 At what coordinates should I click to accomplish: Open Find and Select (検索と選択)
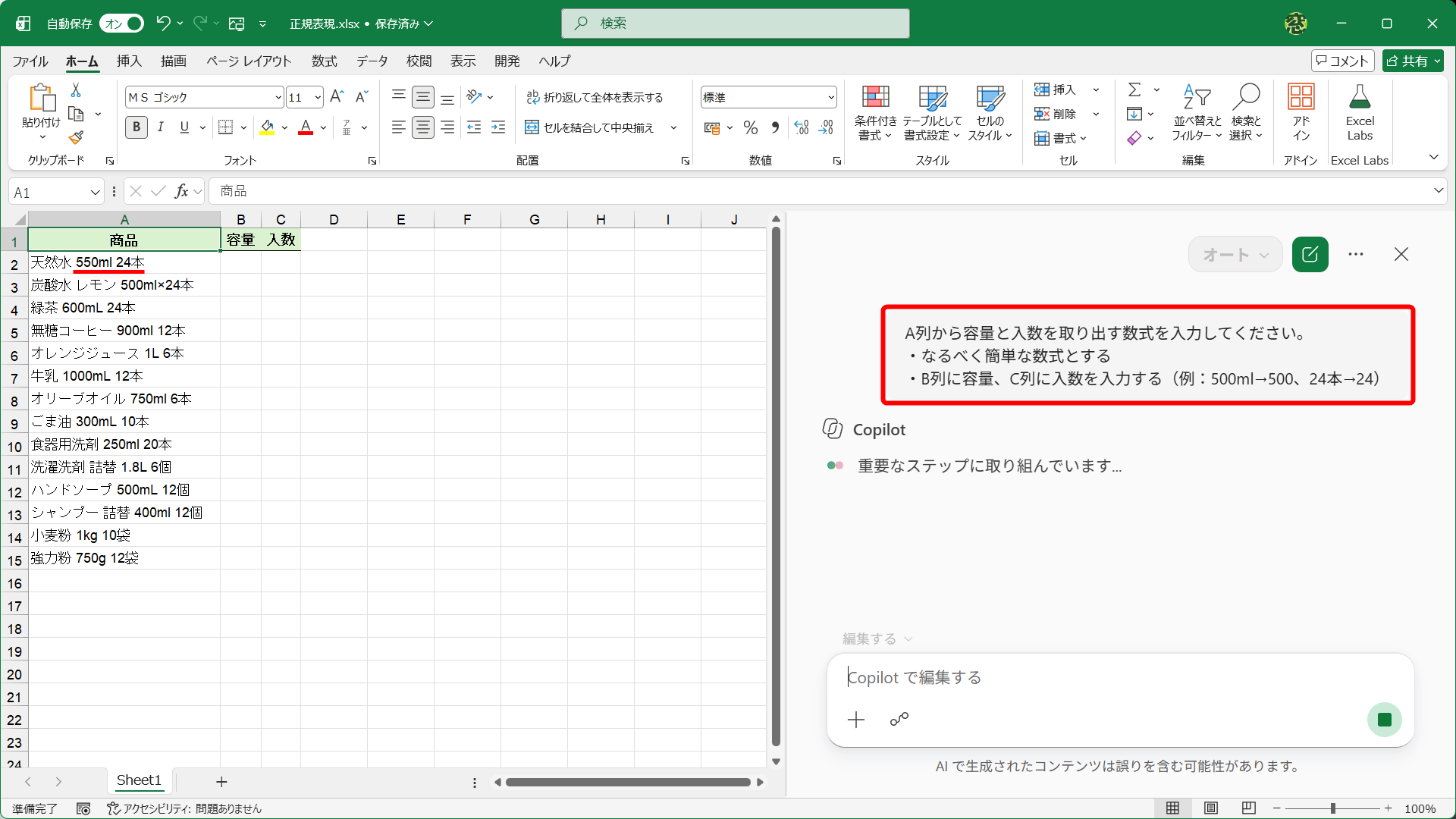point(1246,112)
